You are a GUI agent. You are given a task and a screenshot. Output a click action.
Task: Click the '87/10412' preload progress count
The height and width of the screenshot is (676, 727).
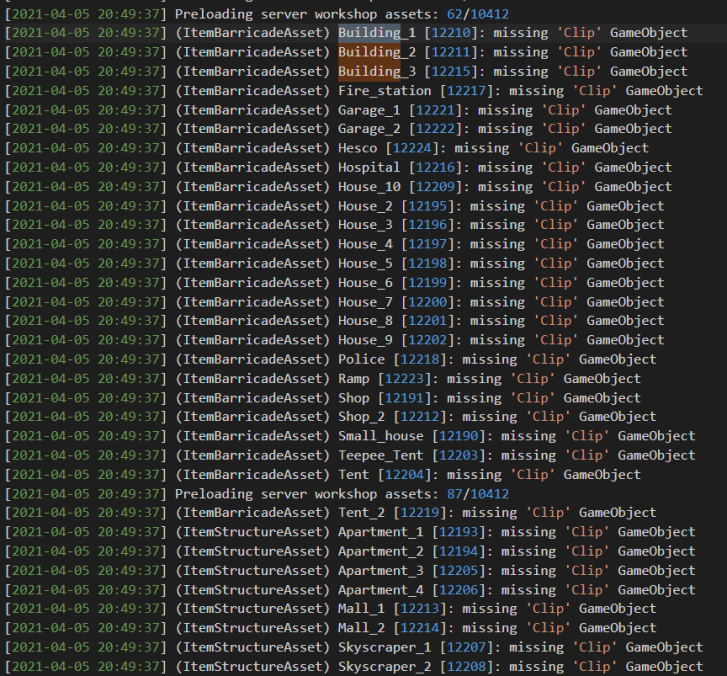[478, 494]
